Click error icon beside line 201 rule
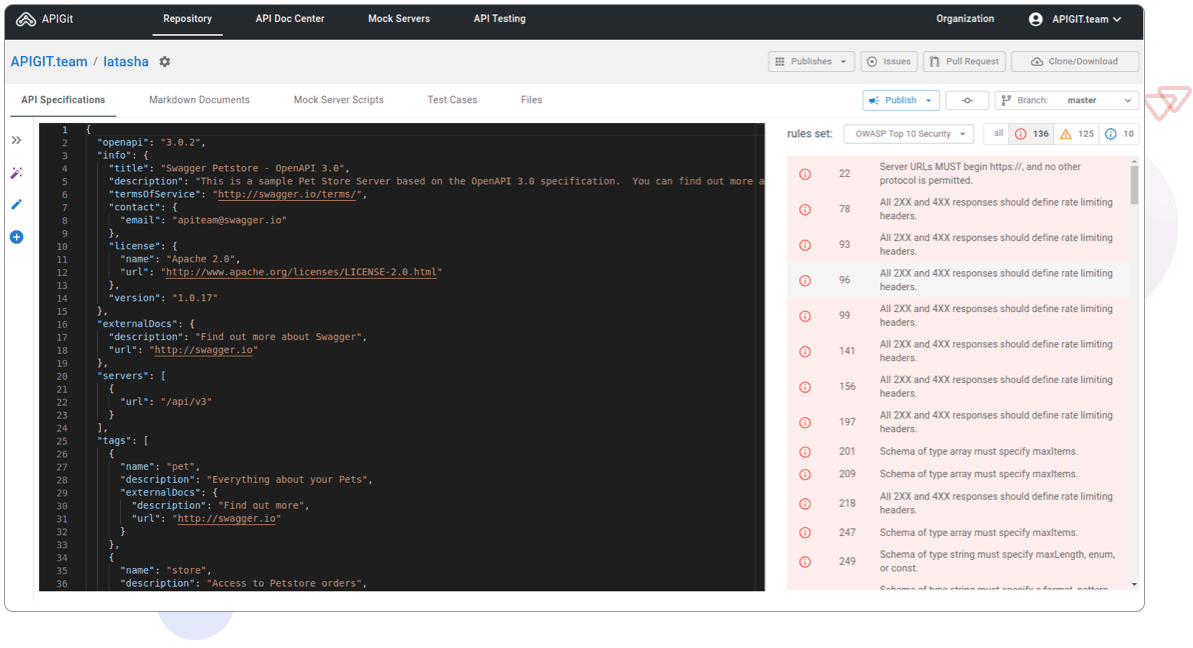The image size is (1193, 648). tap(805, 452)
